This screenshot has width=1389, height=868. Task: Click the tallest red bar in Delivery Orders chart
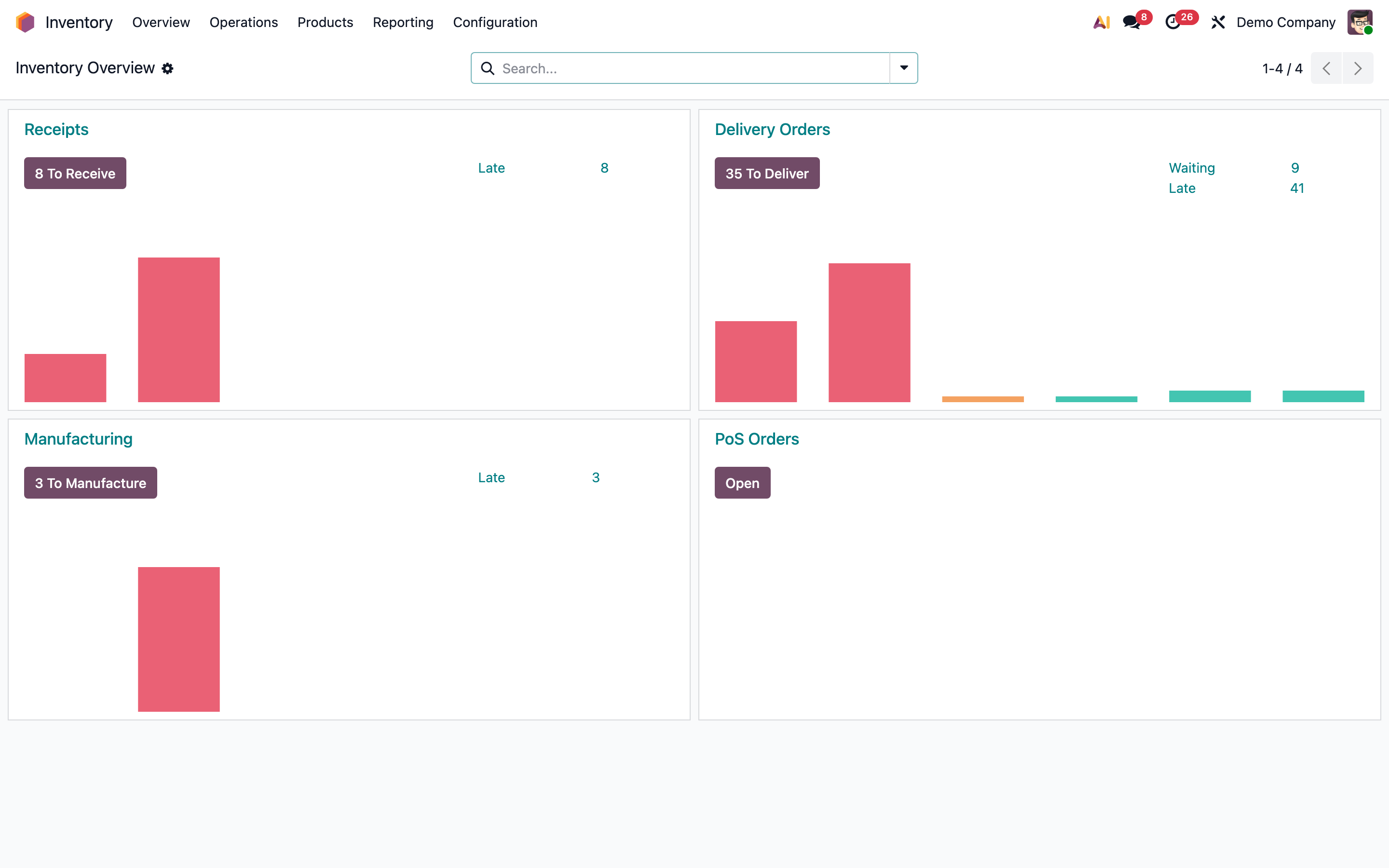(869, 332)
